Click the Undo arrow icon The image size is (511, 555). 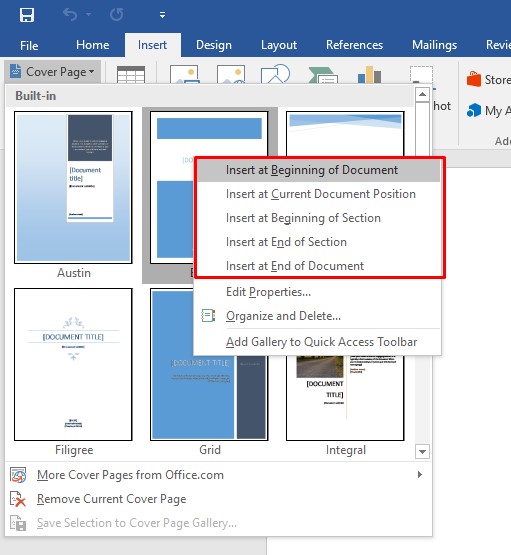tap(70, 15)
